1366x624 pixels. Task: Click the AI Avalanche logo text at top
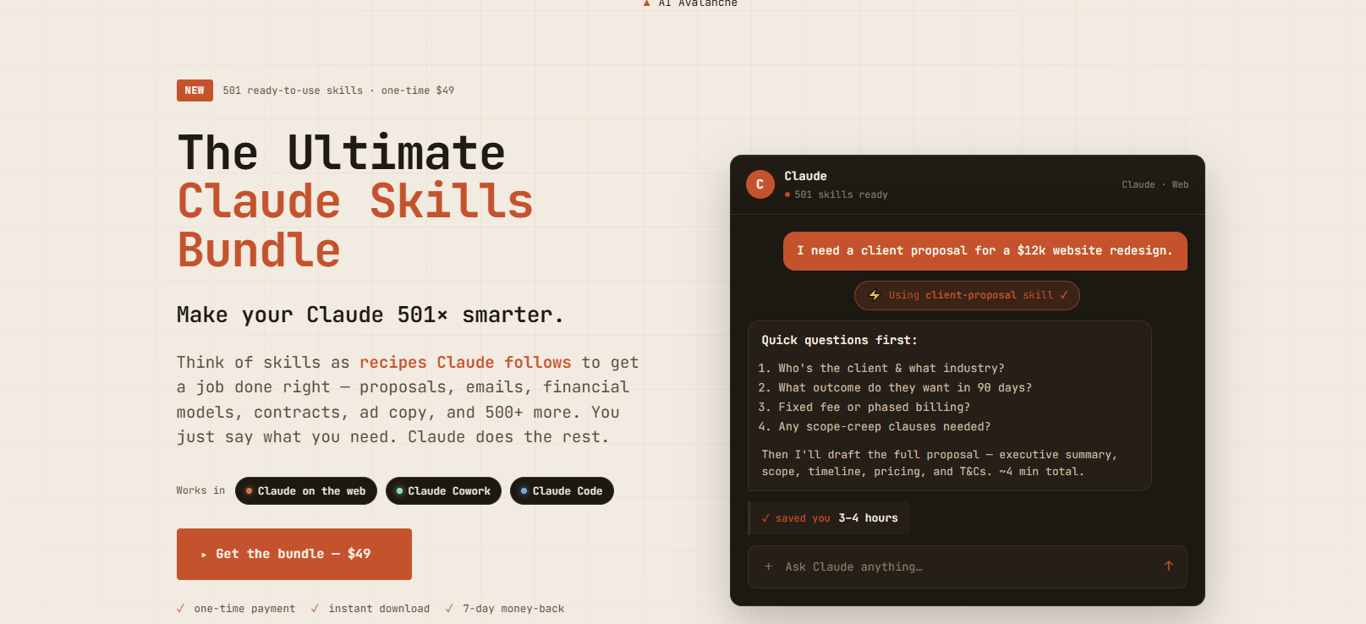pos(690,3)
